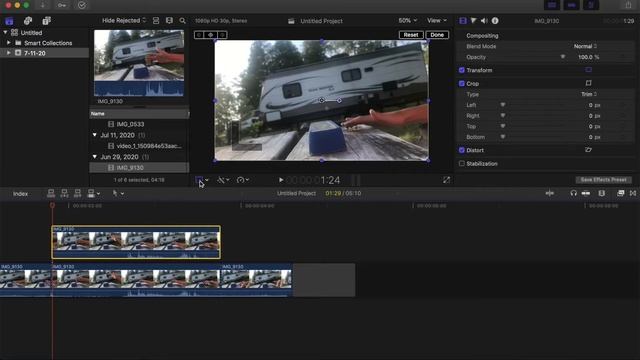Click the Share export icon
The height and width of the screenshot is (360, 640).
click(629, 5)
